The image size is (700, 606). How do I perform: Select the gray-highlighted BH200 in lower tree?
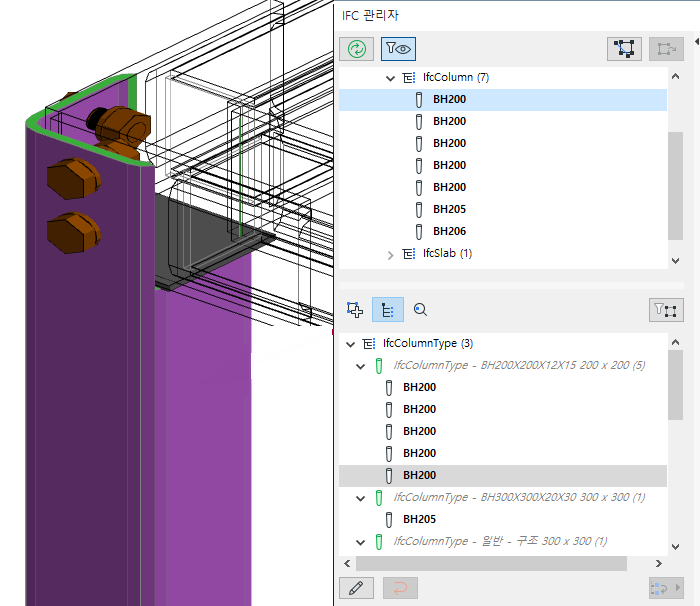pos(503,475)
